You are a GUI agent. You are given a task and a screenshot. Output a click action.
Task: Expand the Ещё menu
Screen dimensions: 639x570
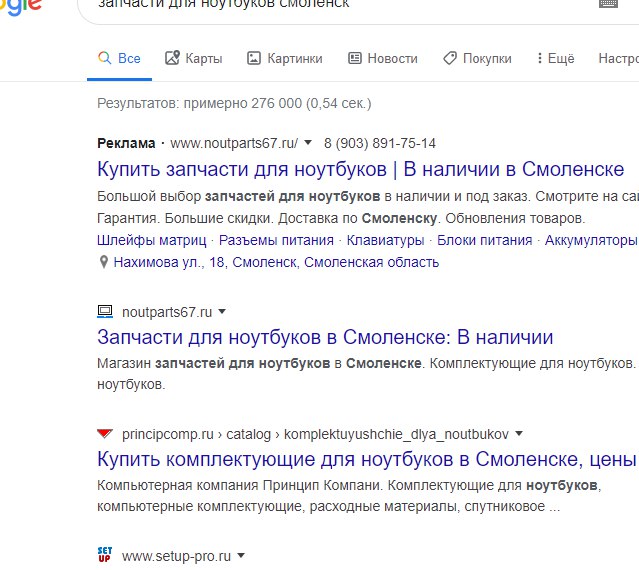tap(555, 59)
